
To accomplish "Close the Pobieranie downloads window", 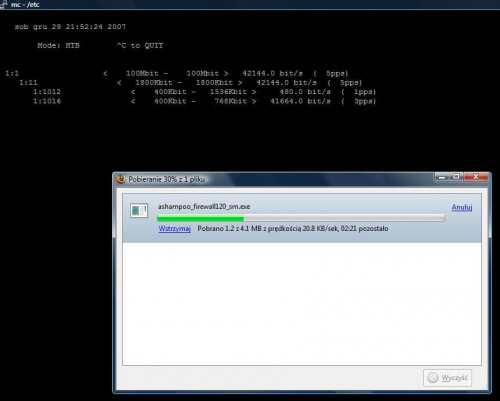I will [476, 177].
